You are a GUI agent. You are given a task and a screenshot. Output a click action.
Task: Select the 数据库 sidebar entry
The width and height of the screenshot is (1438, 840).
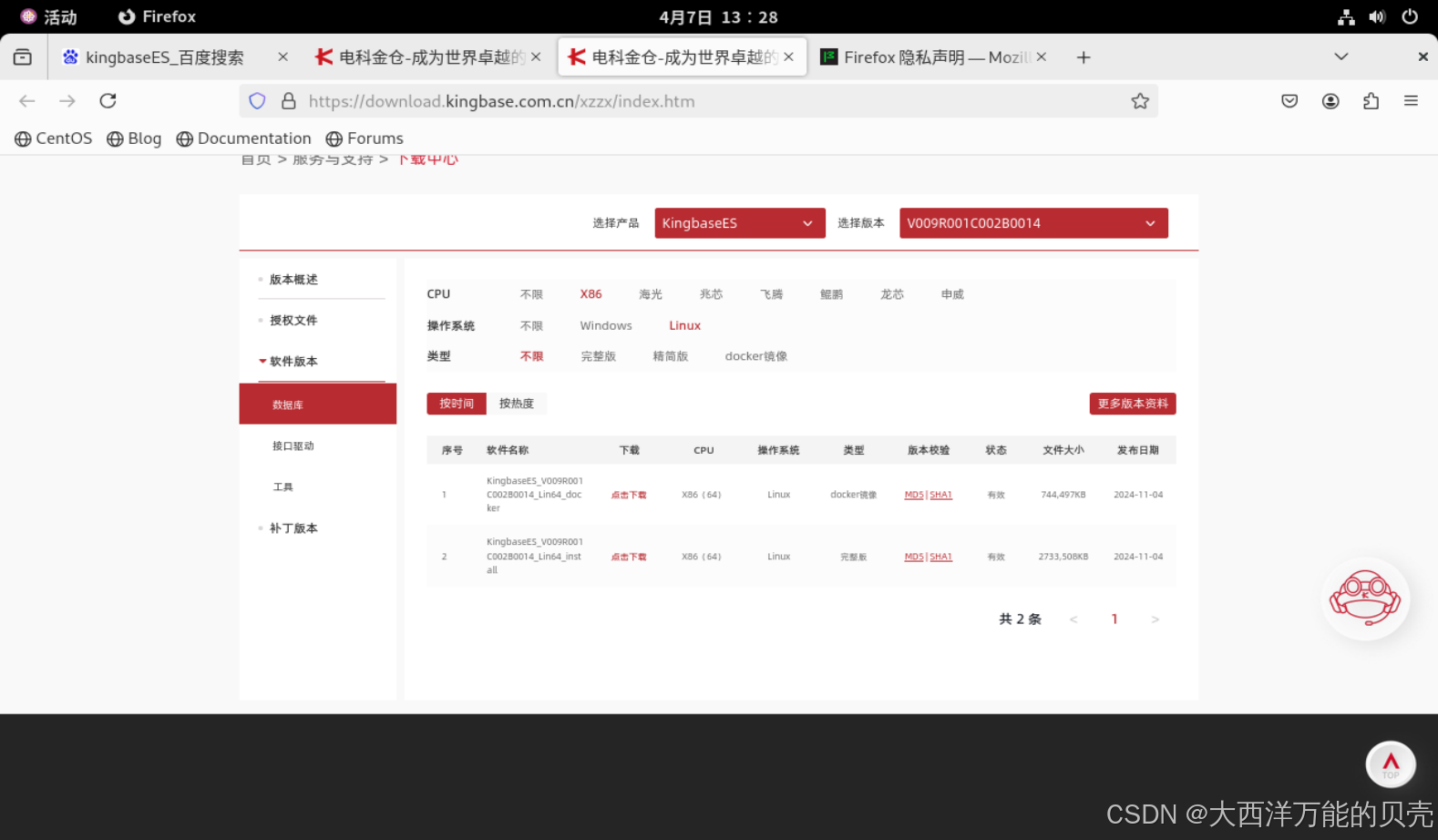pos(318,405)
